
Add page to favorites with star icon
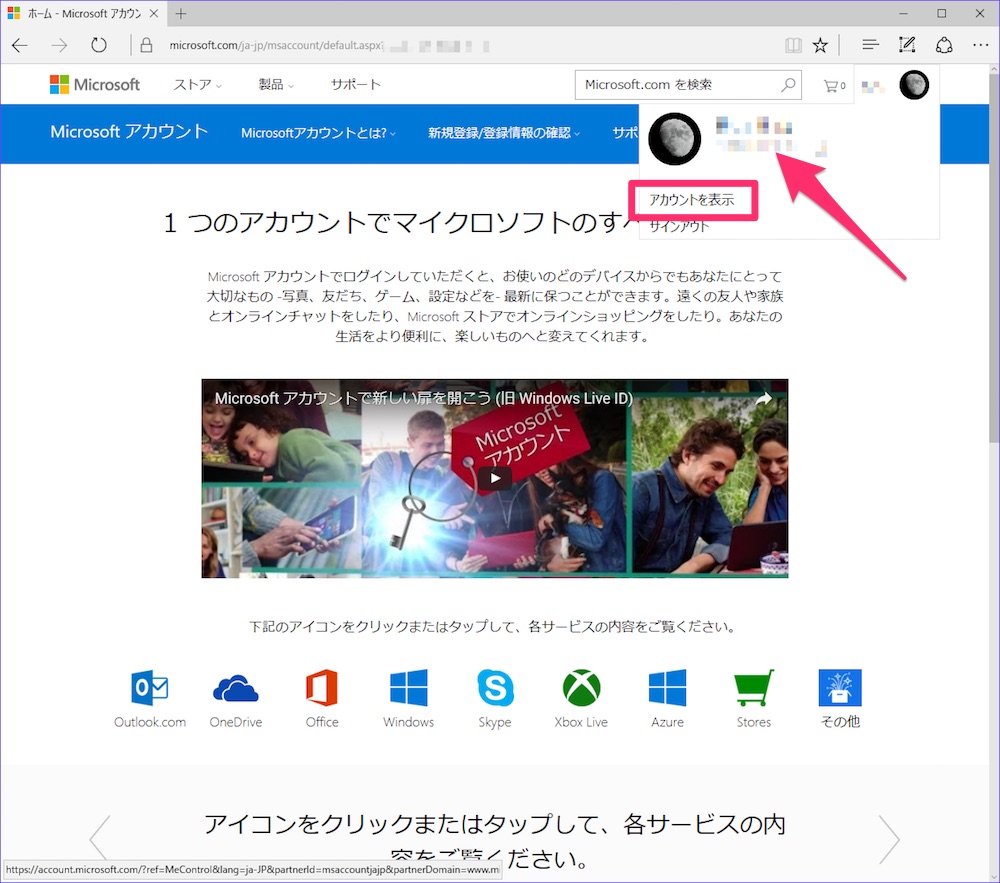coord(820,45)
